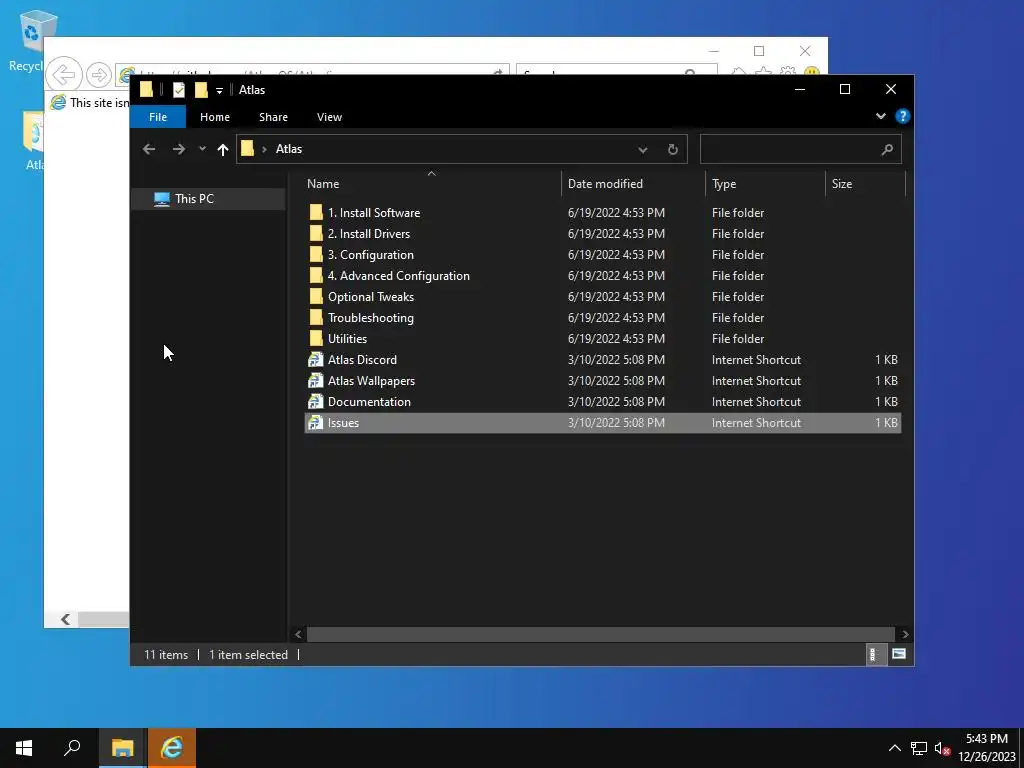Screen dimensions: 1024x768
Task: Click 'Internet Shortcut' type for Documentation
Action: [x=756, y=401]
